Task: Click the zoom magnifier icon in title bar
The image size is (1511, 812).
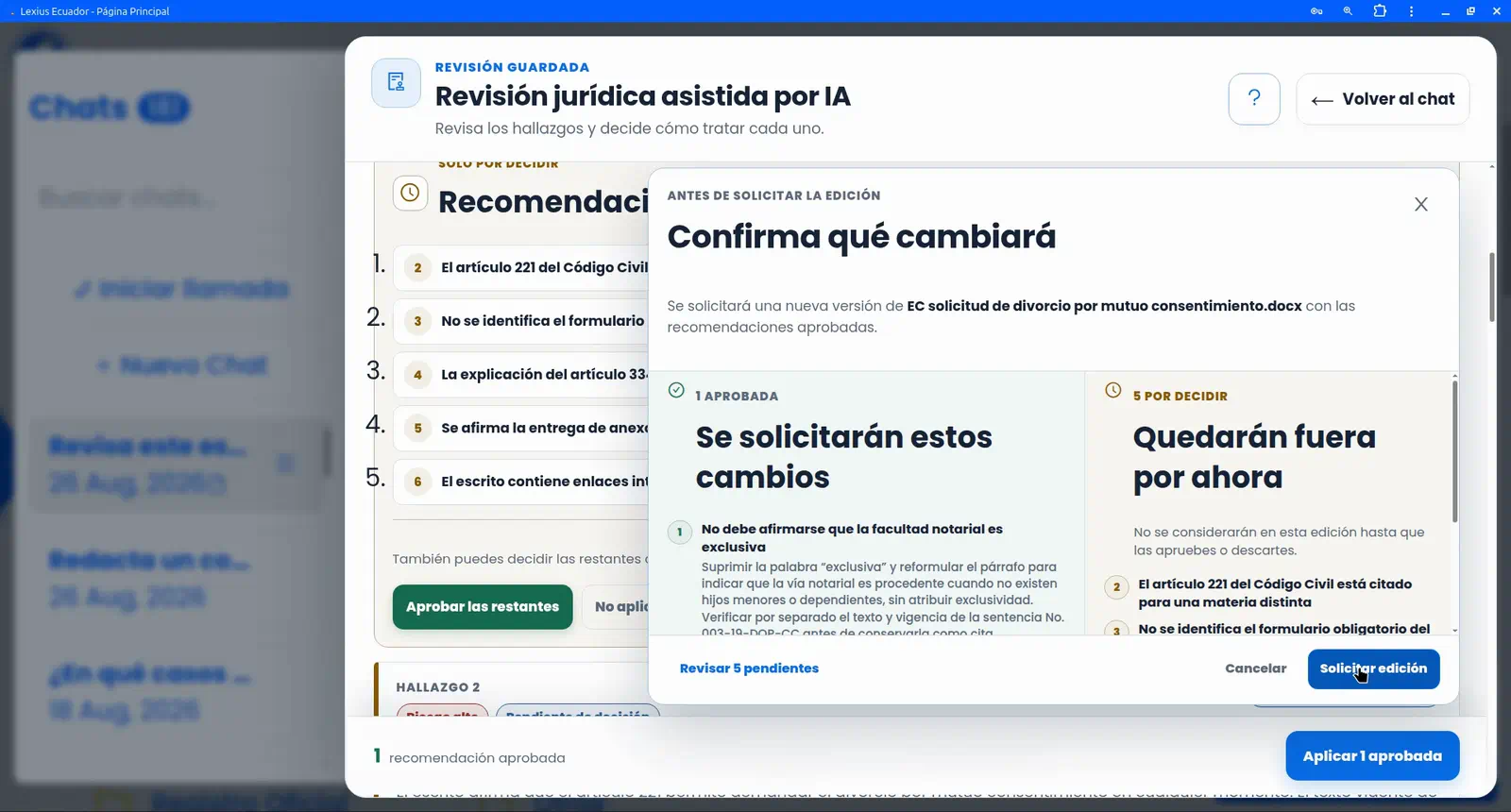Action: tap(1348, 11)
